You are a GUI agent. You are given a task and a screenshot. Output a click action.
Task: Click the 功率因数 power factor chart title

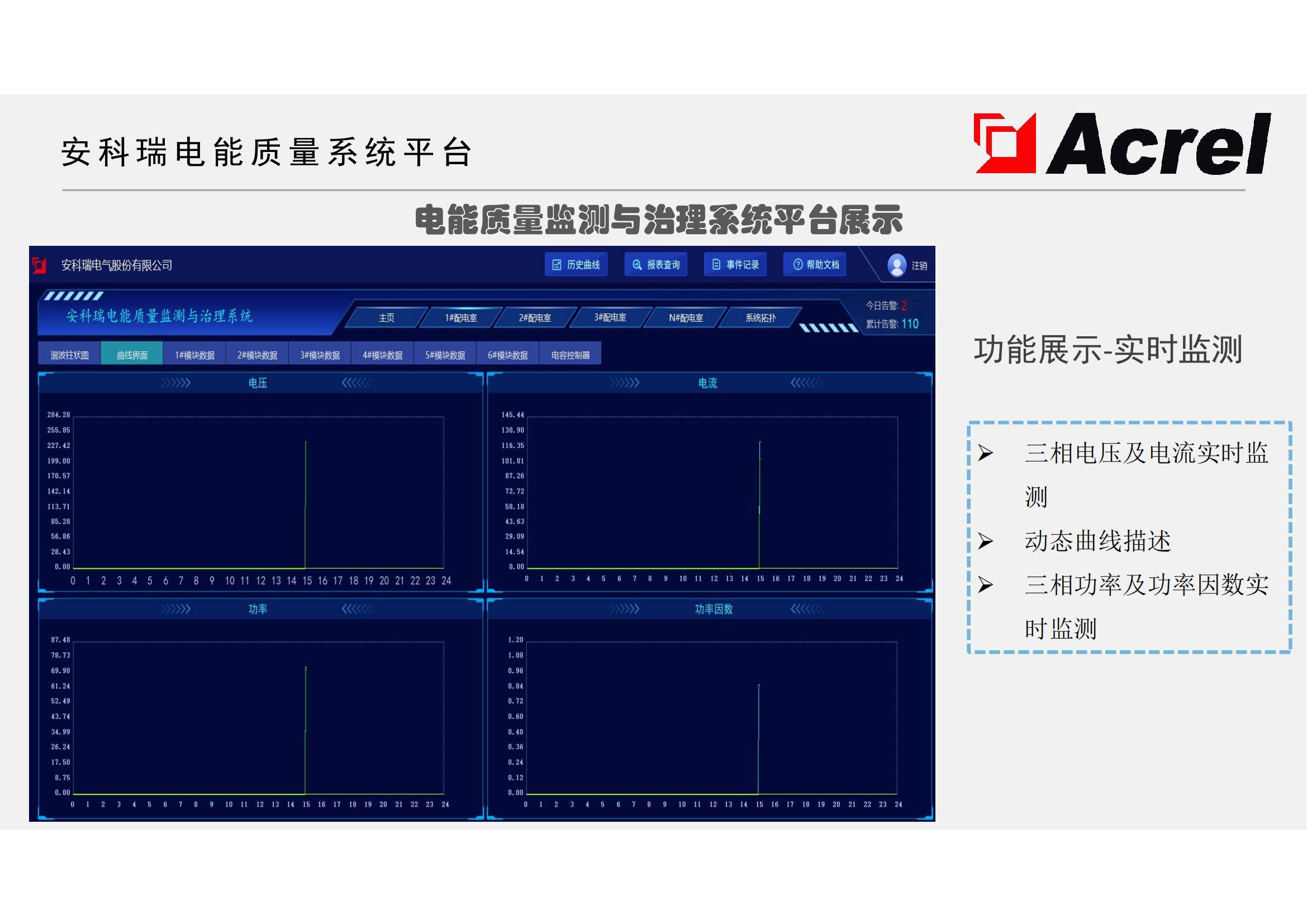(x=713, y=609)
